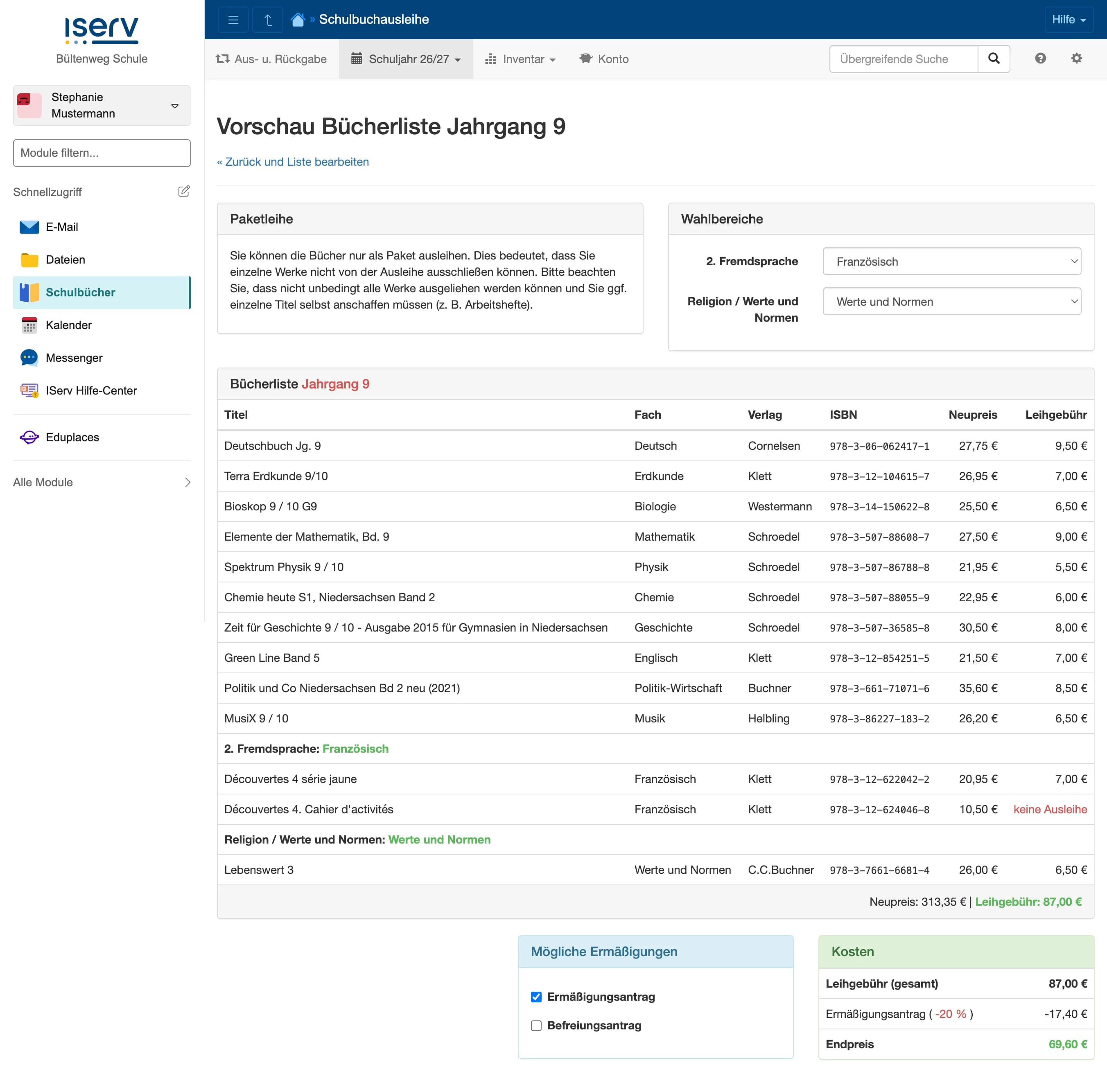Viewport: 1107px width, 1092px height.
Task: Open the Inventar menu
Action: tap(520, 59)
